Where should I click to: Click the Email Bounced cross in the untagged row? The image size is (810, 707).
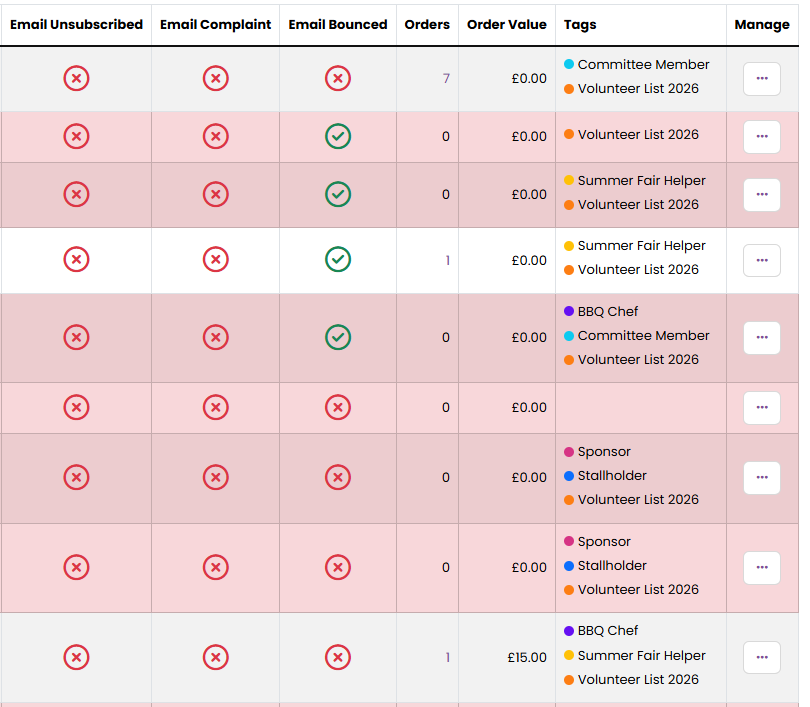click(338, 407)
